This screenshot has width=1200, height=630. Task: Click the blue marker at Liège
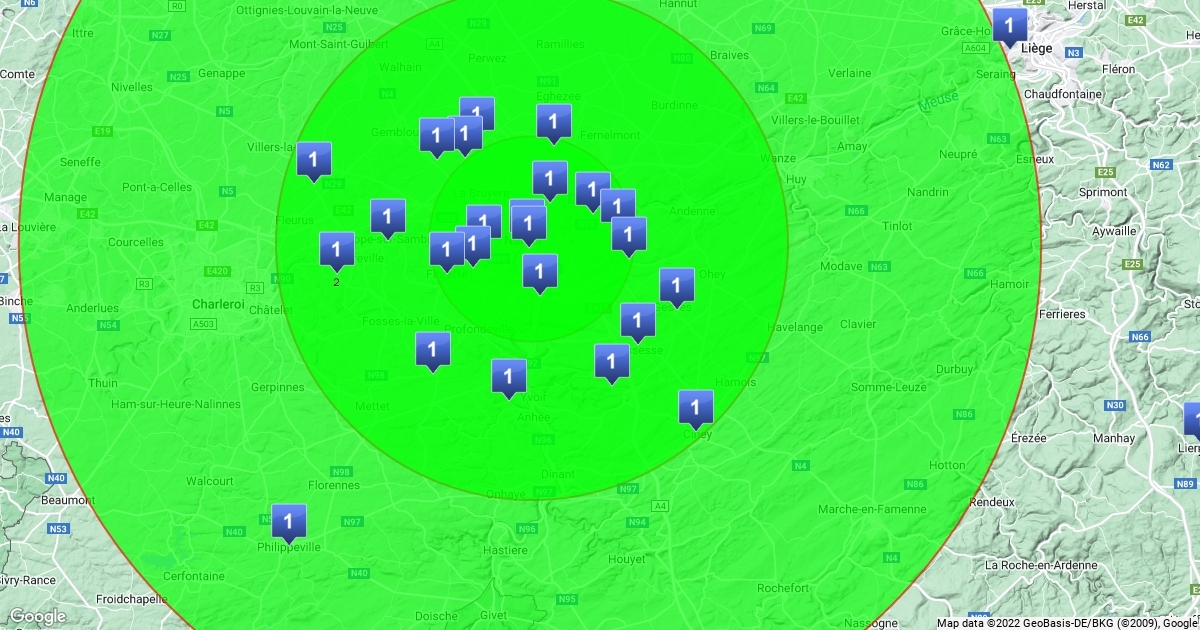(1009, 27)
